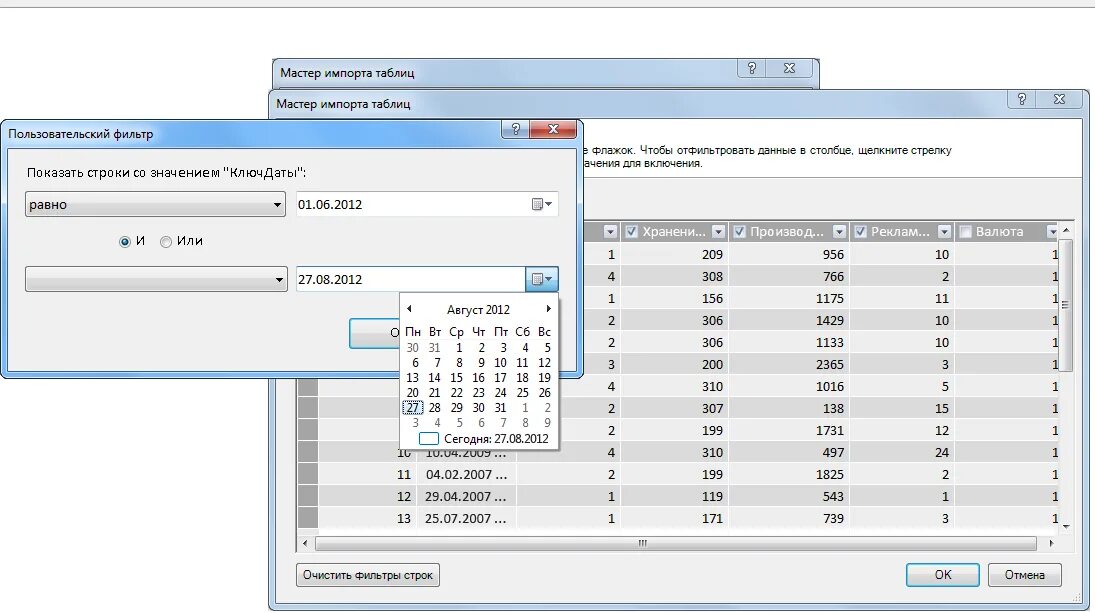The image size is (1095, 613).
Task: Open filter arrow left of Хранени... column
Action: (610, 232)
